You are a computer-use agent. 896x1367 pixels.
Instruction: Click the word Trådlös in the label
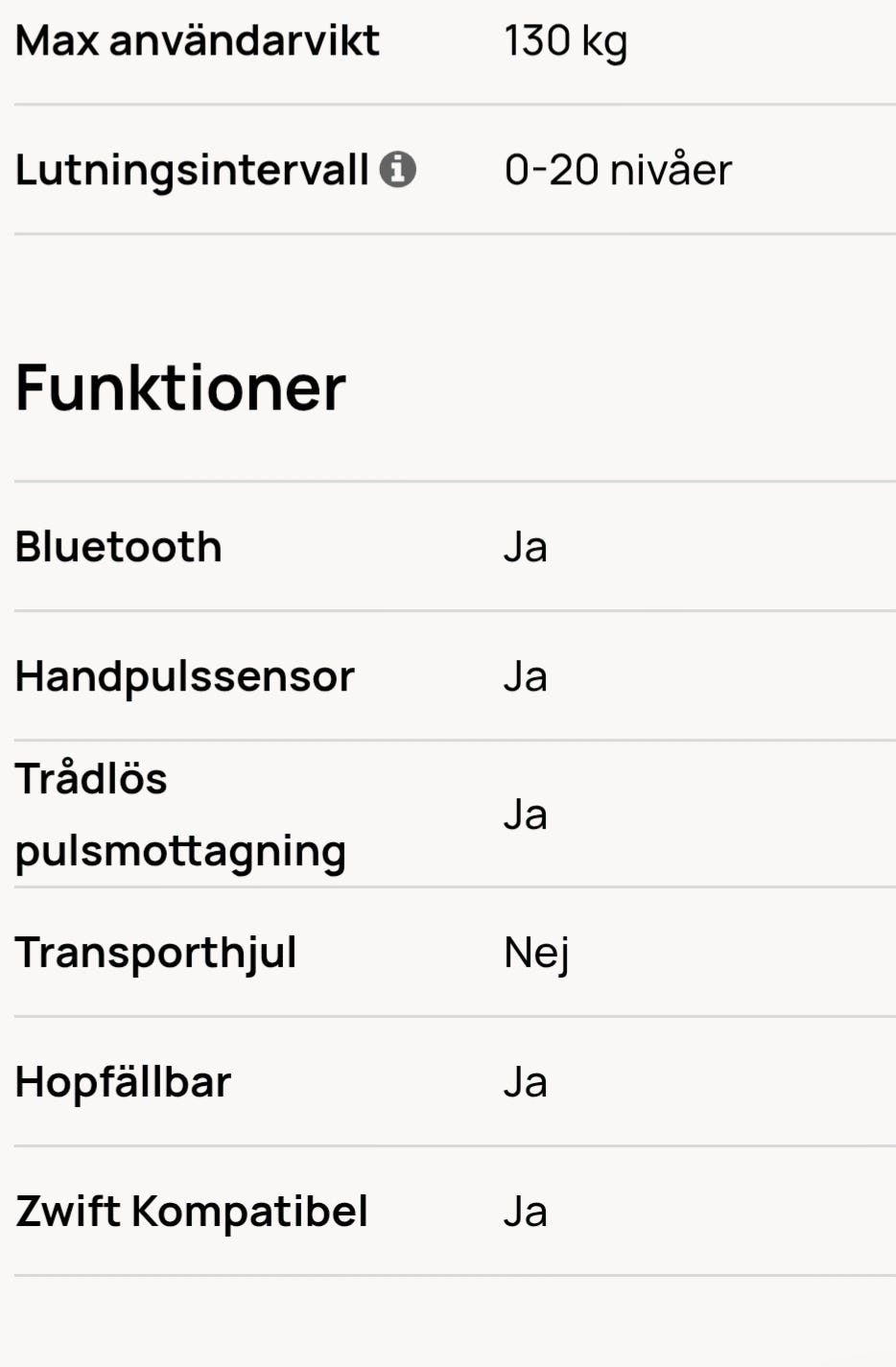pyautogui.click(x=91, y=778)
